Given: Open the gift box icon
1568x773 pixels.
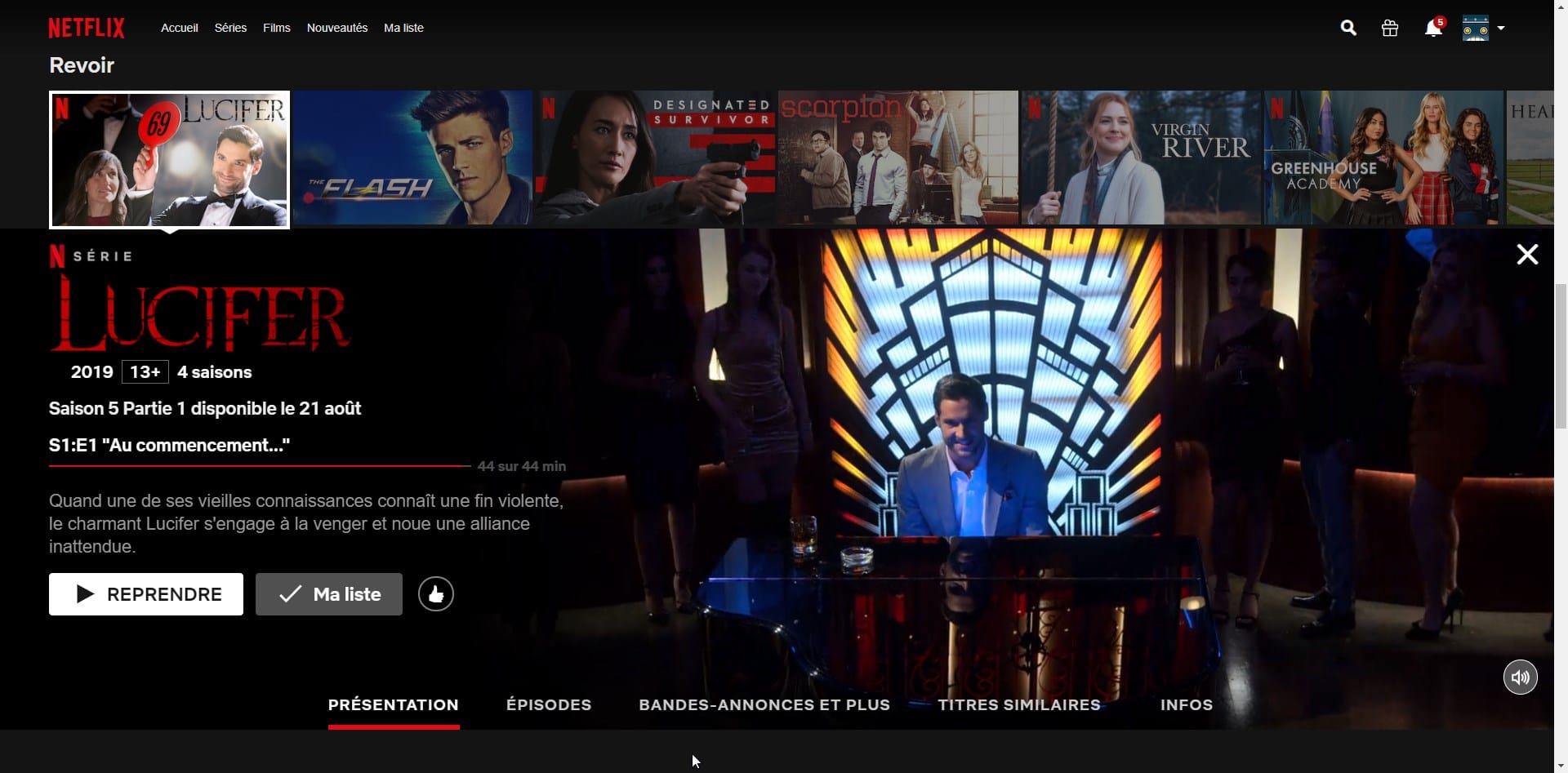Looking at the screenshot, I should (1390, 28).
